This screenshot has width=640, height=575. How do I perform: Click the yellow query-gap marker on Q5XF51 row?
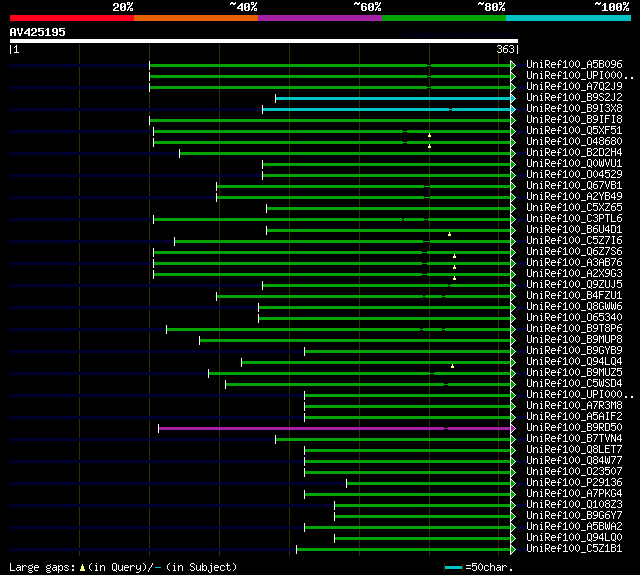429,135
